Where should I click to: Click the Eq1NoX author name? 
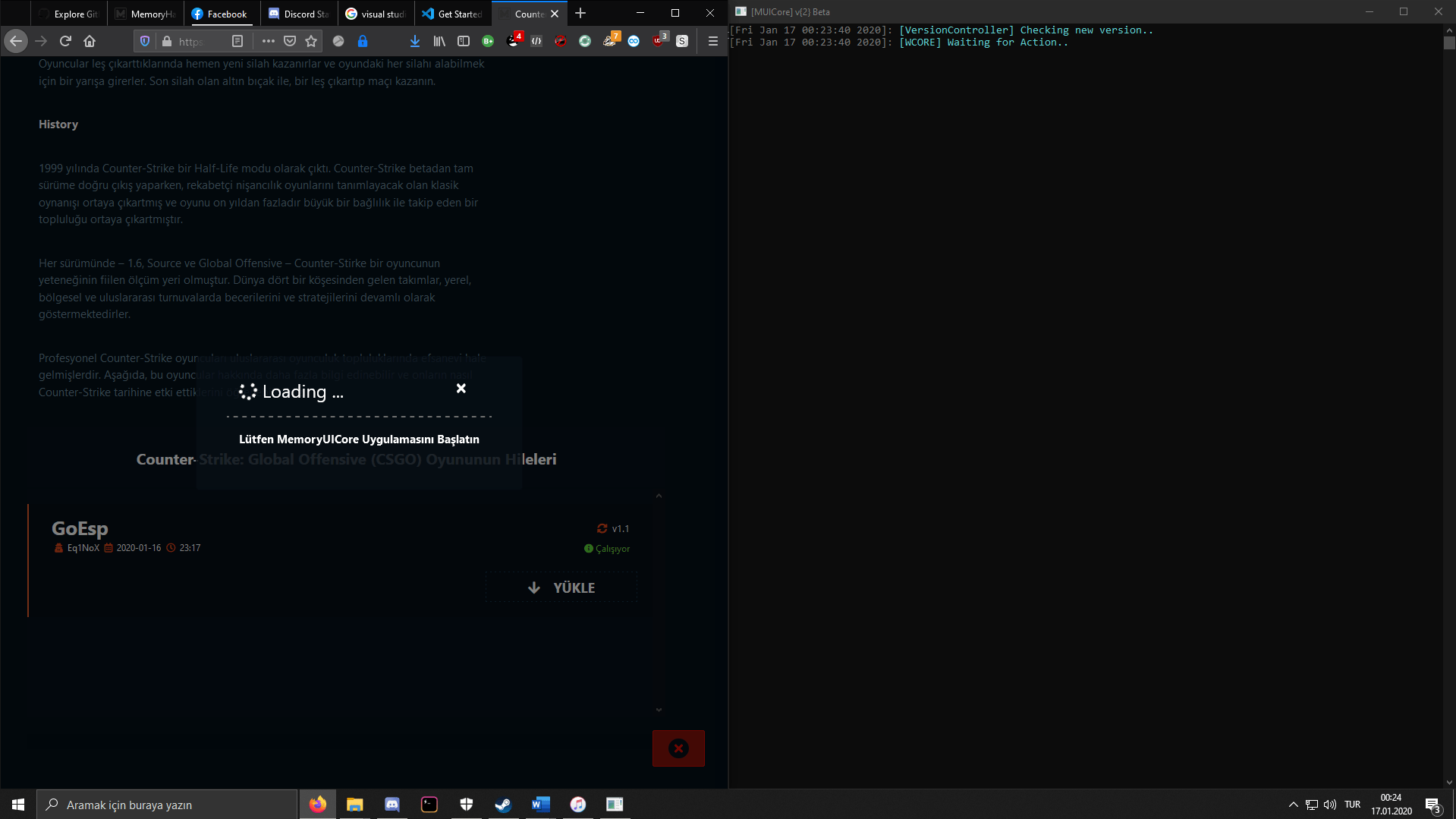[x=83, y=548]
